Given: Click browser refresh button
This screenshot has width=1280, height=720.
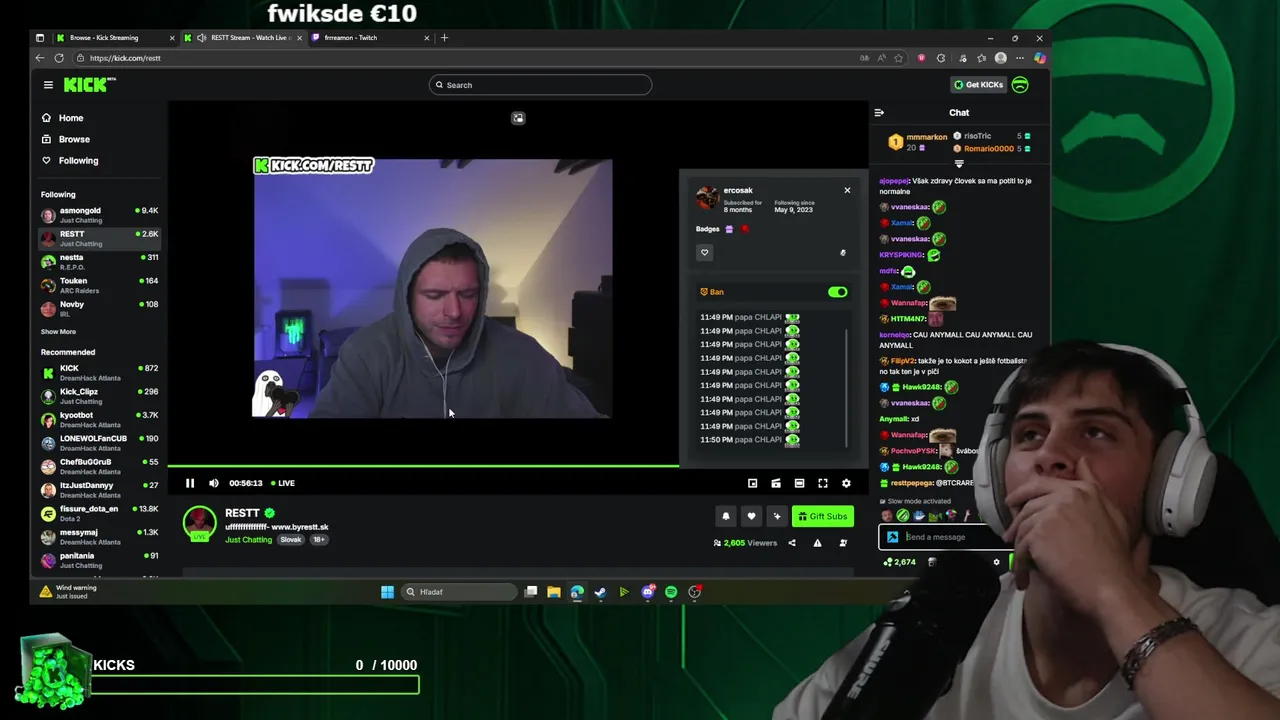Looking at the screenshot, I should 59,58.
